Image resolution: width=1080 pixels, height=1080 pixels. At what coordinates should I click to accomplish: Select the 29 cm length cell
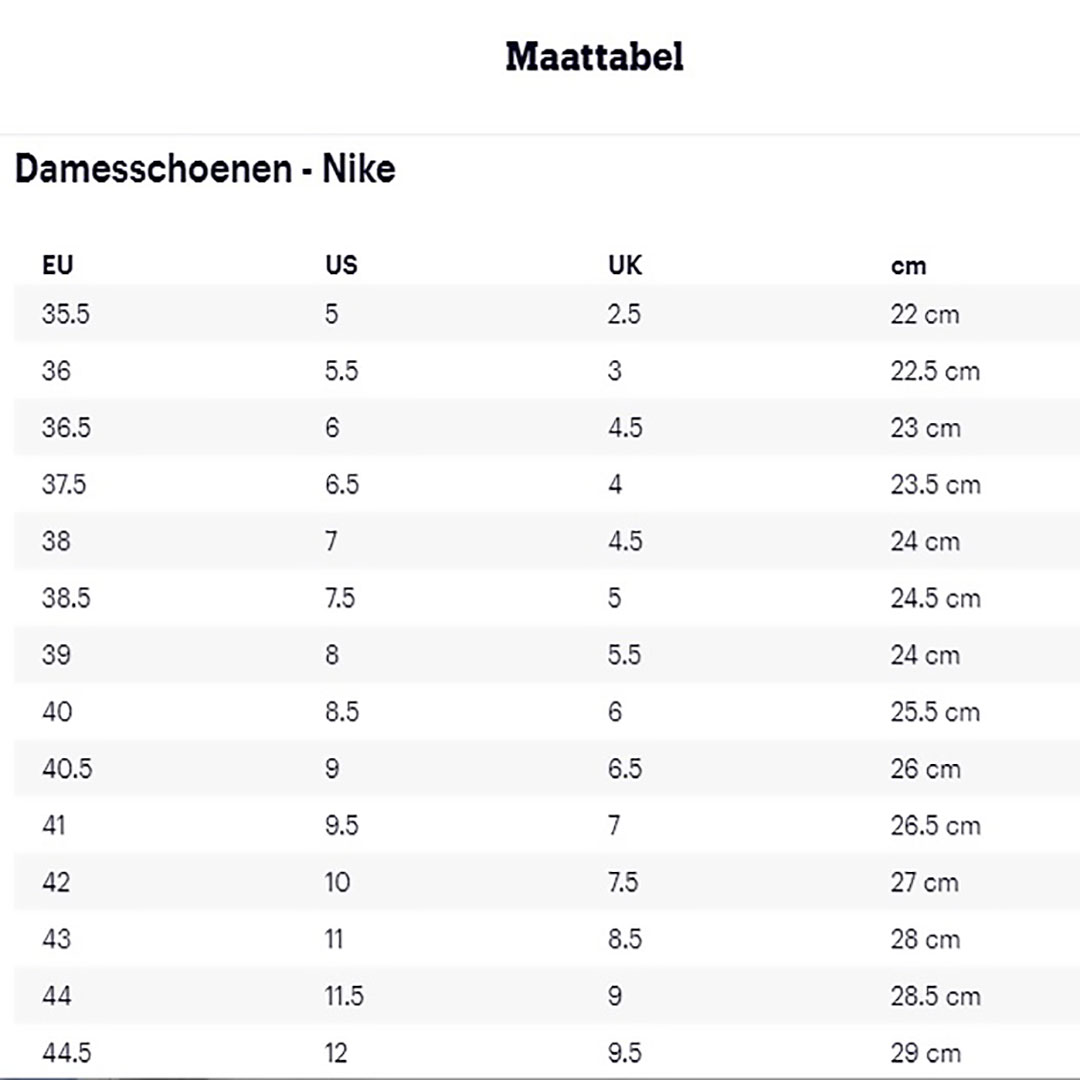925,1053
